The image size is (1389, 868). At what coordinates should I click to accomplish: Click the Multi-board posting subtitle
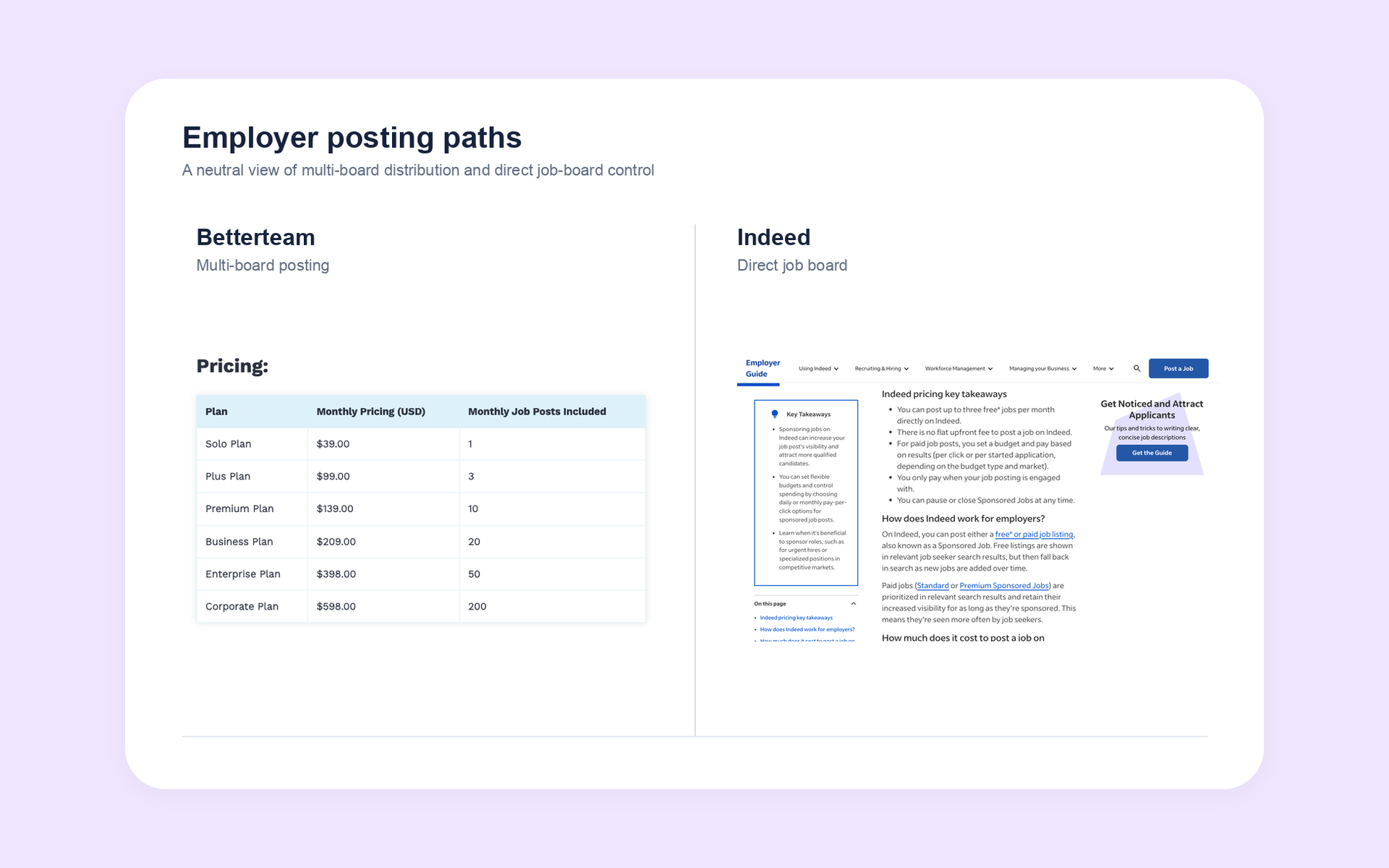[263, 265]
